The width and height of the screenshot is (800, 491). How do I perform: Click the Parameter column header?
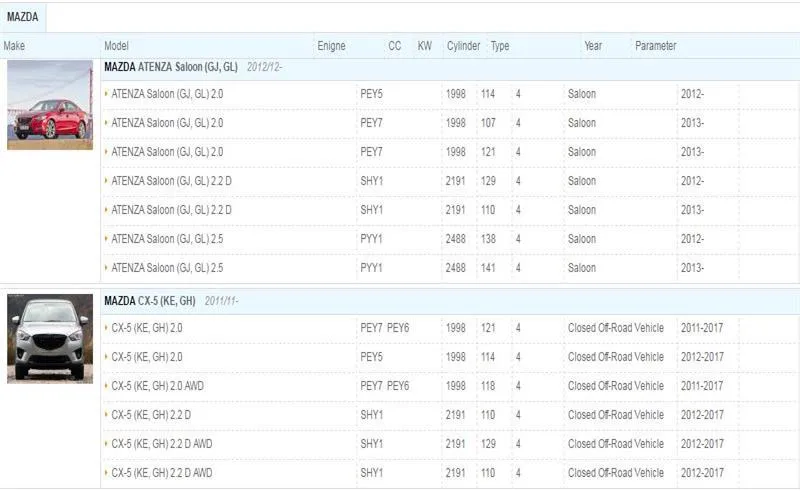tap(656, 46)
